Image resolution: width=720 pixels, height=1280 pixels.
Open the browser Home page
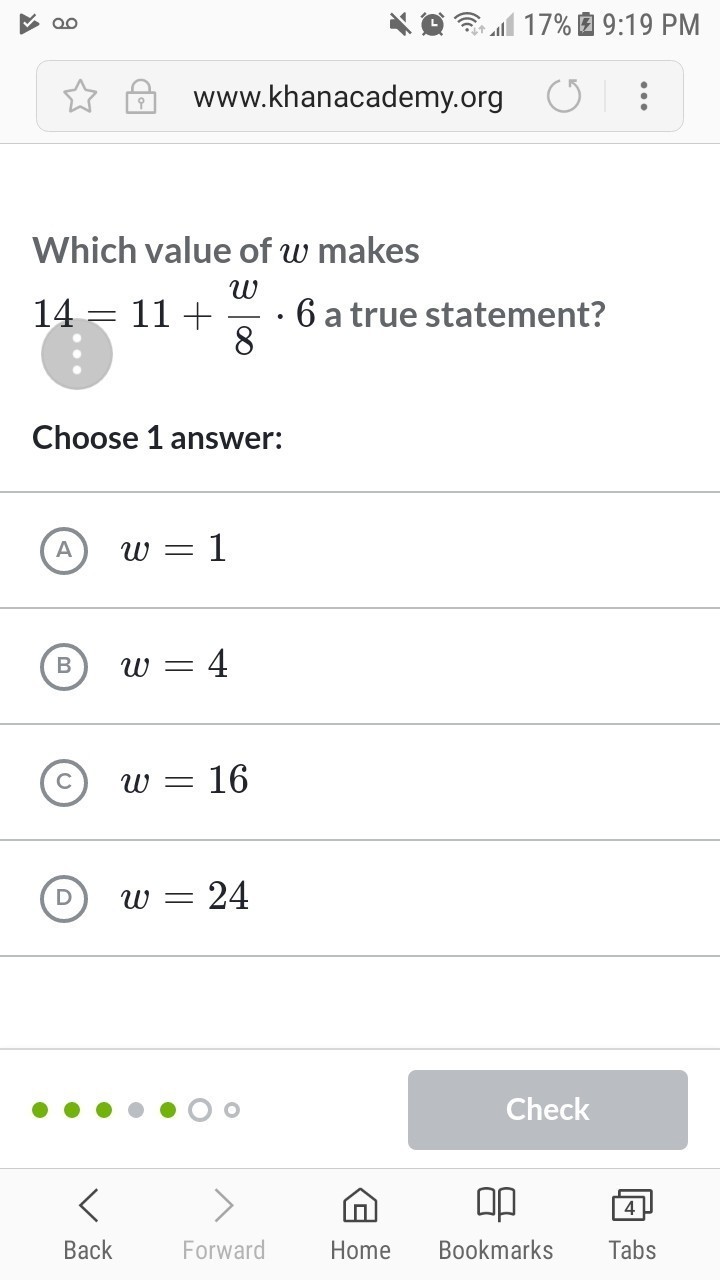pos(360,1222)
